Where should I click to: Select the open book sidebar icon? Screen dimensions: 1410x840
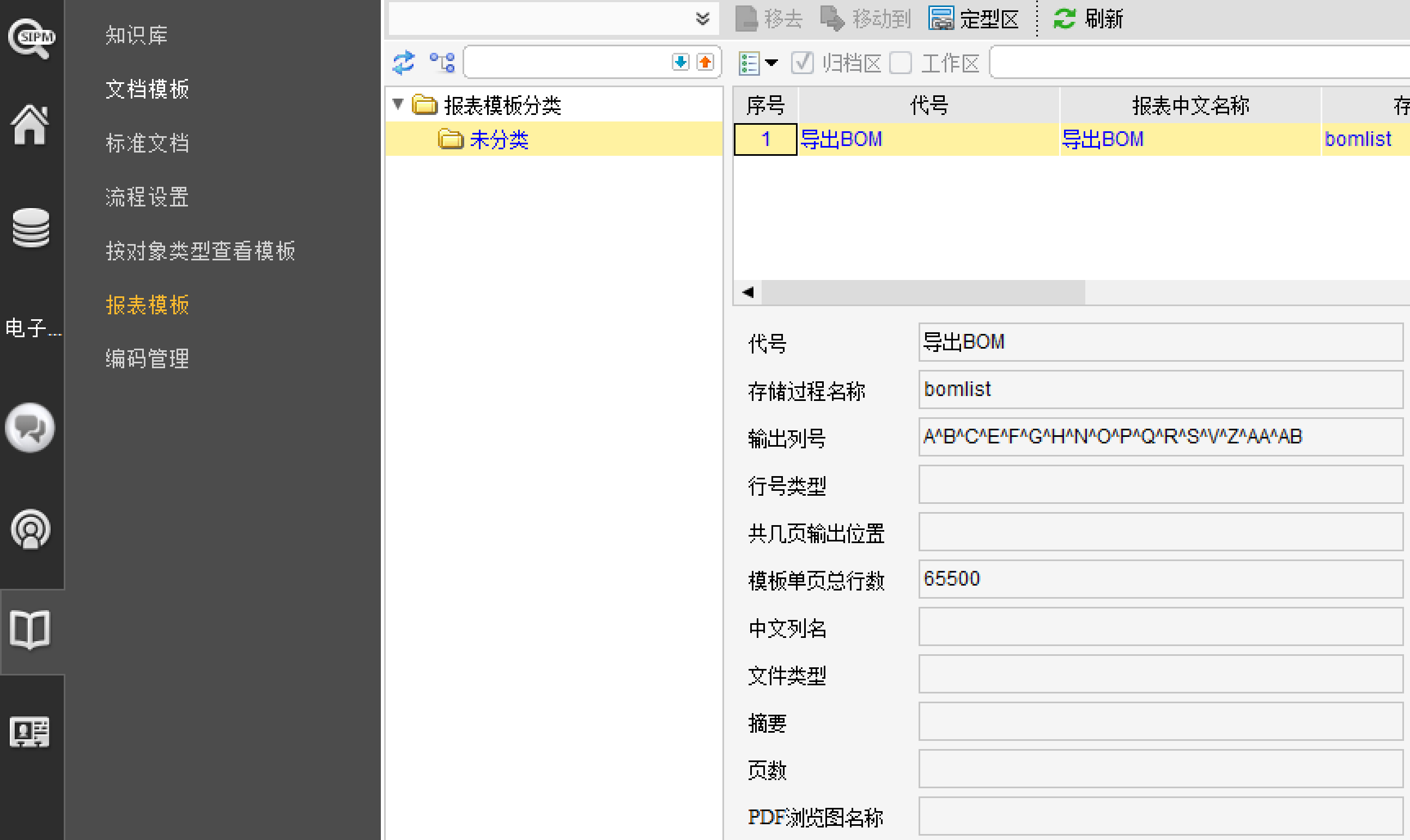click(x=30, y=629)
